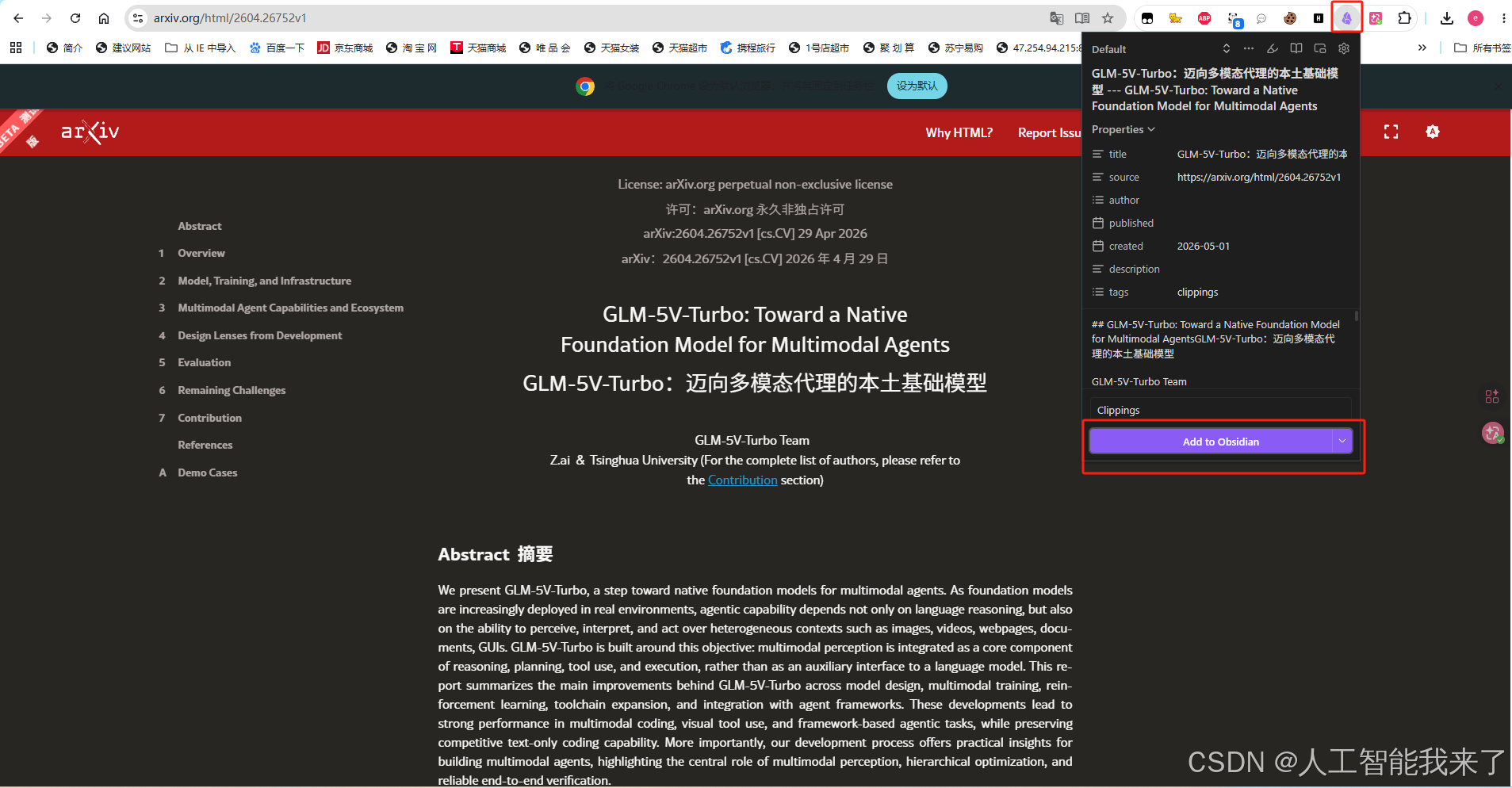Image resolution: width=1512 pixels, height=788 pixels.
Task: Open the 淘宝网 bookmark
Action: click(411, 48)
